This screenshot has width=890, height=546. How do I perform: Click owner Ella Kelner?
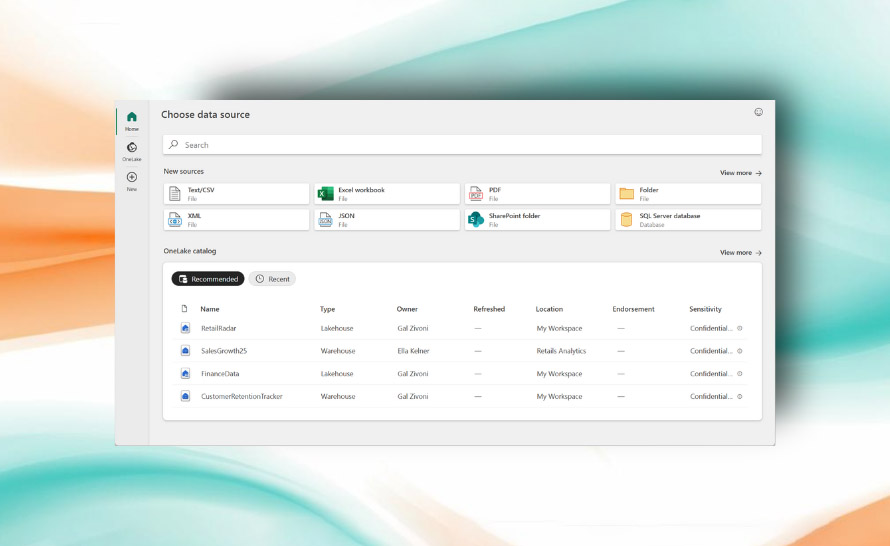click(413, 351)
